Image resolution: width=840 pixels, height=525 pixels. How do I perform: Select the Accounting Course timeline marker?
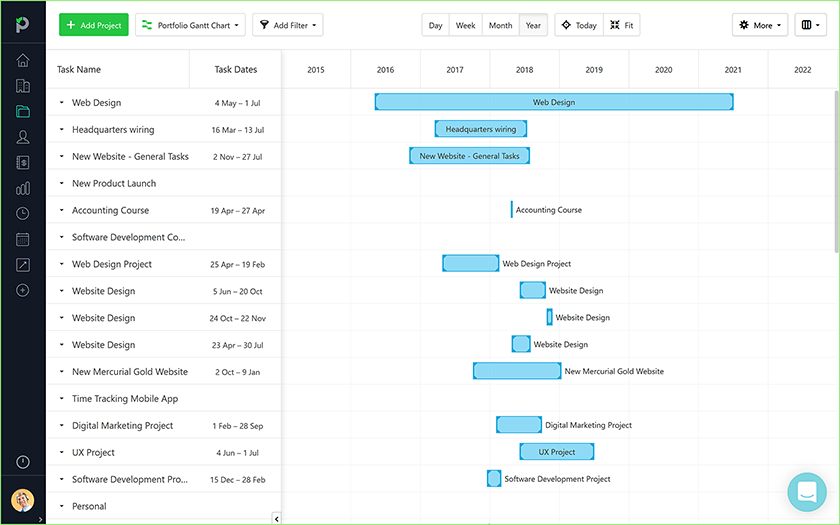[x=512, y=209]
